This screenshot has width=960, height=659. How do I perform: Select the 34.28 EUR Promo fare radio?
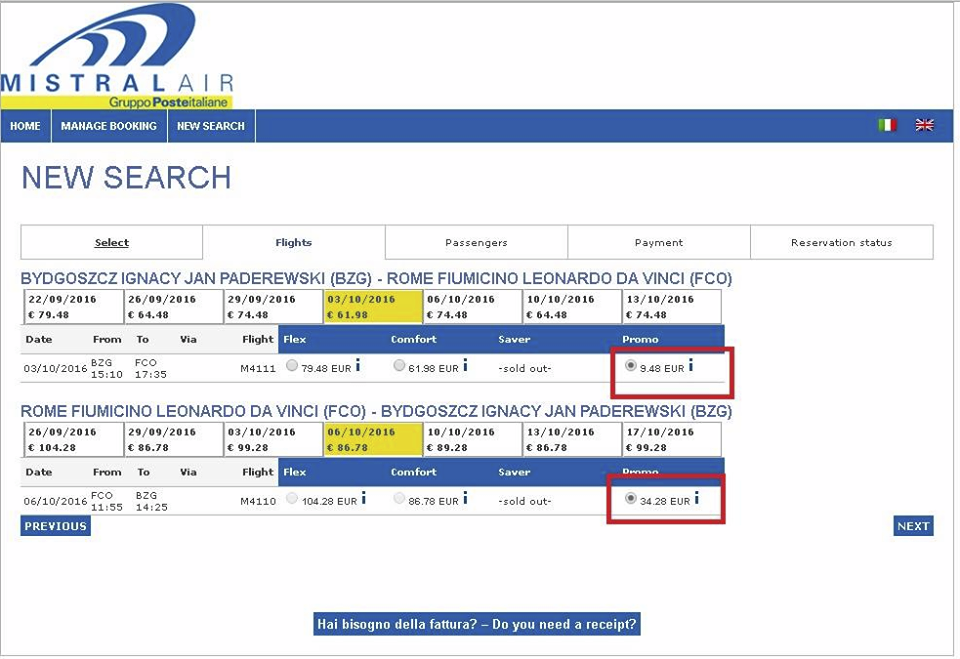pos(631,499)
